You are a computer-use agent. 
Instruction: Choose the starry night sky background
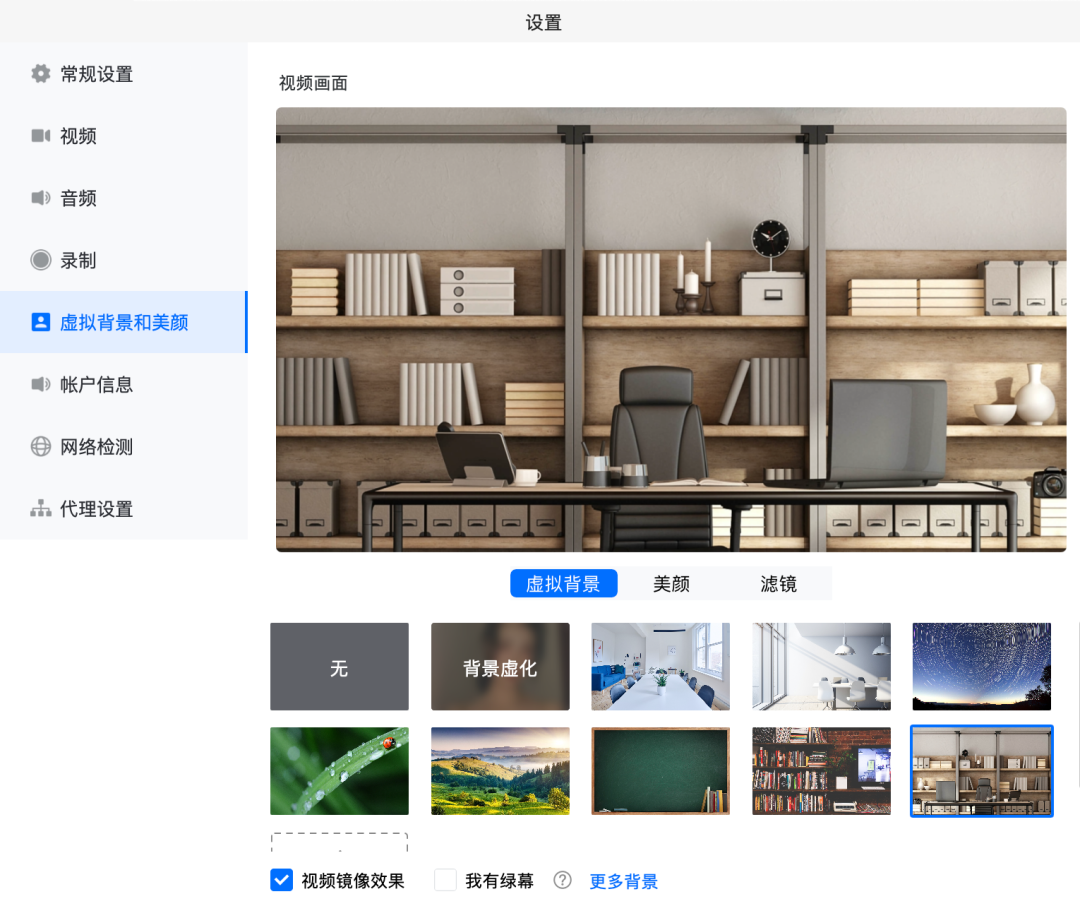(982, 666)
